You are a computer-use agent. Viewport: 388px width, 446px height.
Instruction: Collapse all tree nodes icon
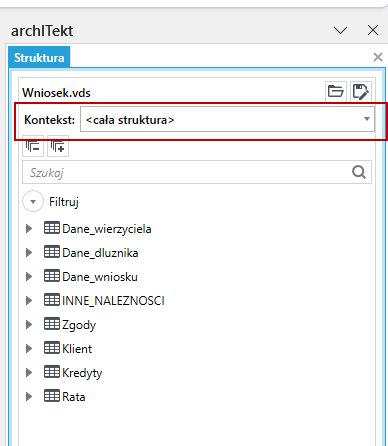[33, 146]
